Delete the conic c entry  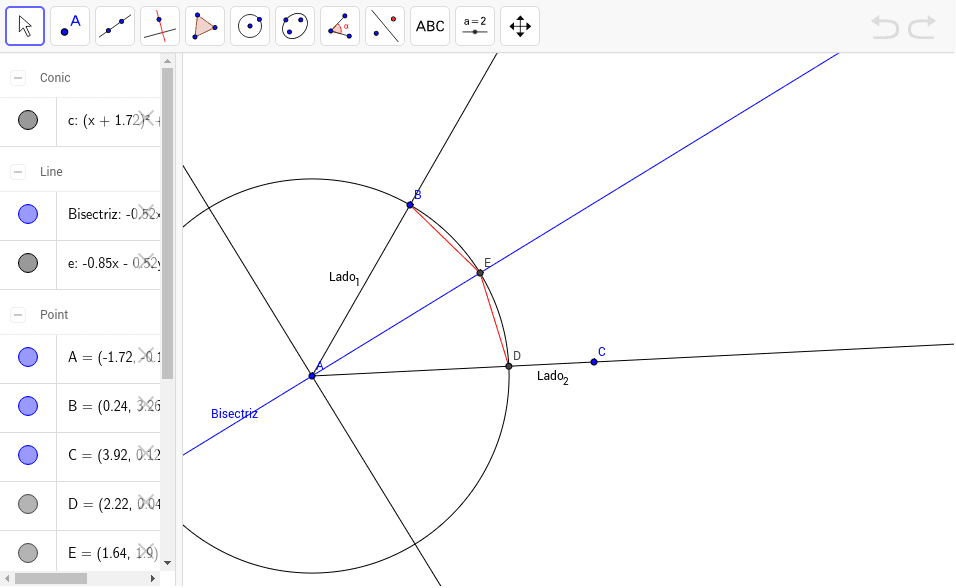tap(146, 117)
